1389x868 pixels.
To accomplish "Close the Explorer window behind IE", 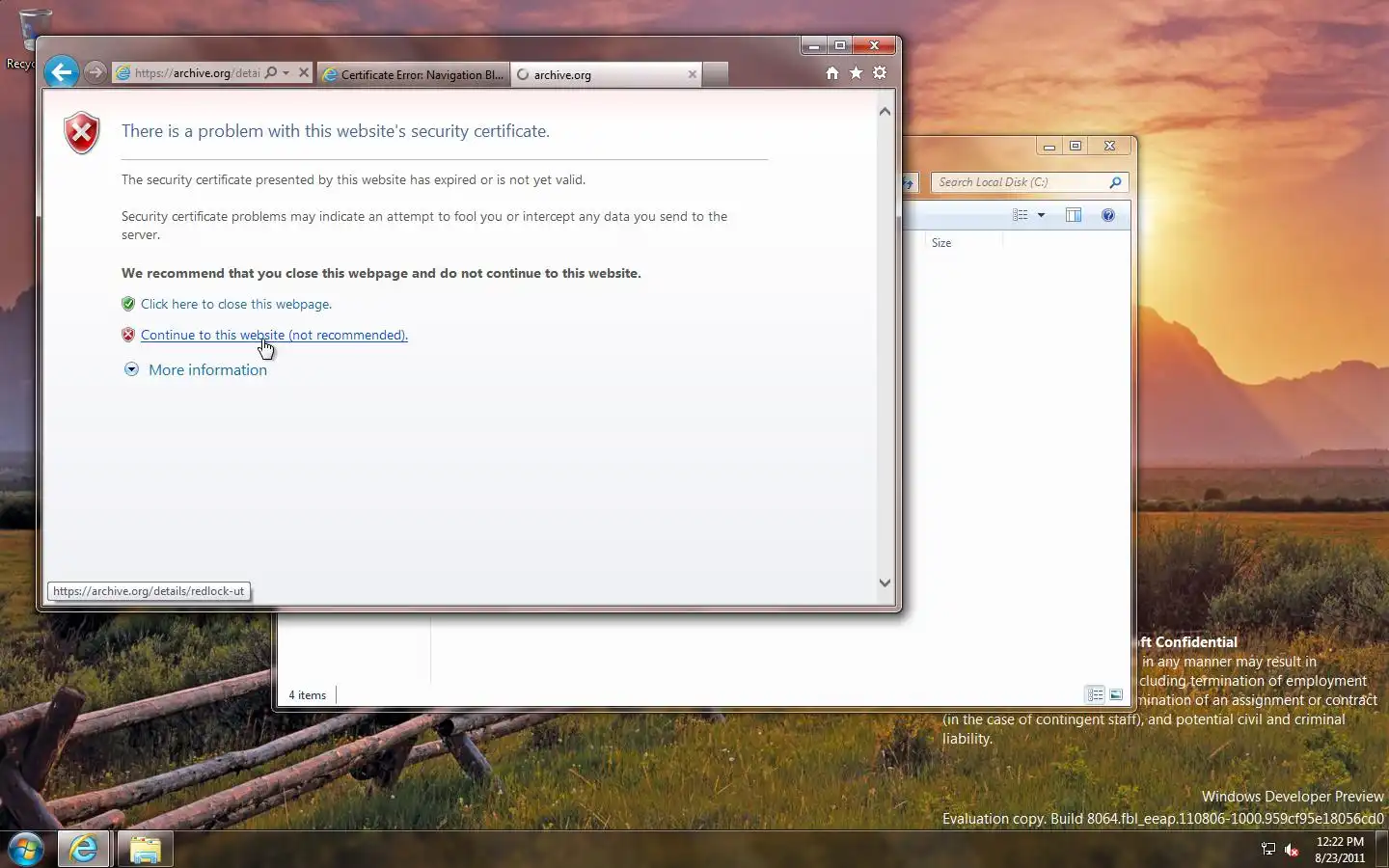I will point(1110,147).
